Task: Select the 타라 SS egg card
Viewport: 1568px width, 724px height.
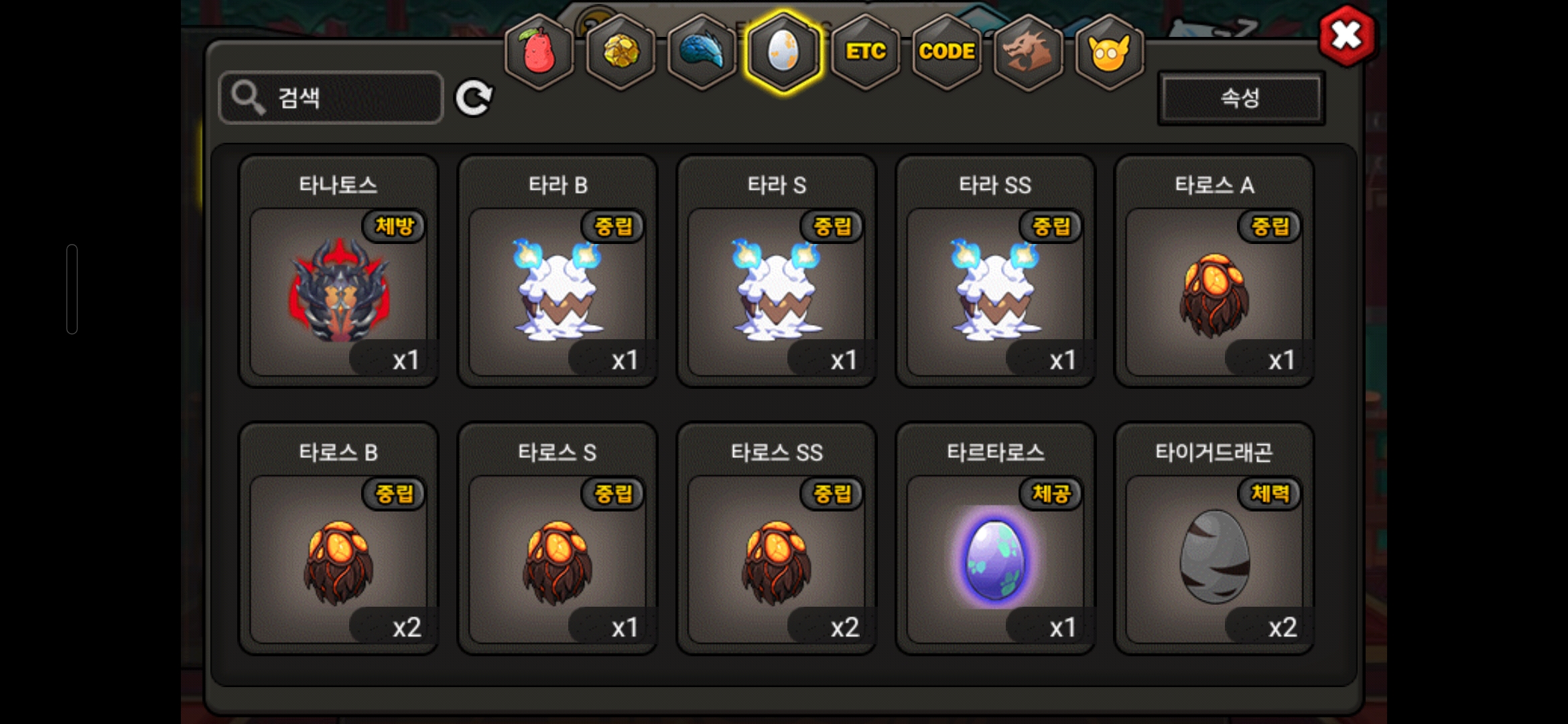Action: pyautogui.click(x=996, y=271)
